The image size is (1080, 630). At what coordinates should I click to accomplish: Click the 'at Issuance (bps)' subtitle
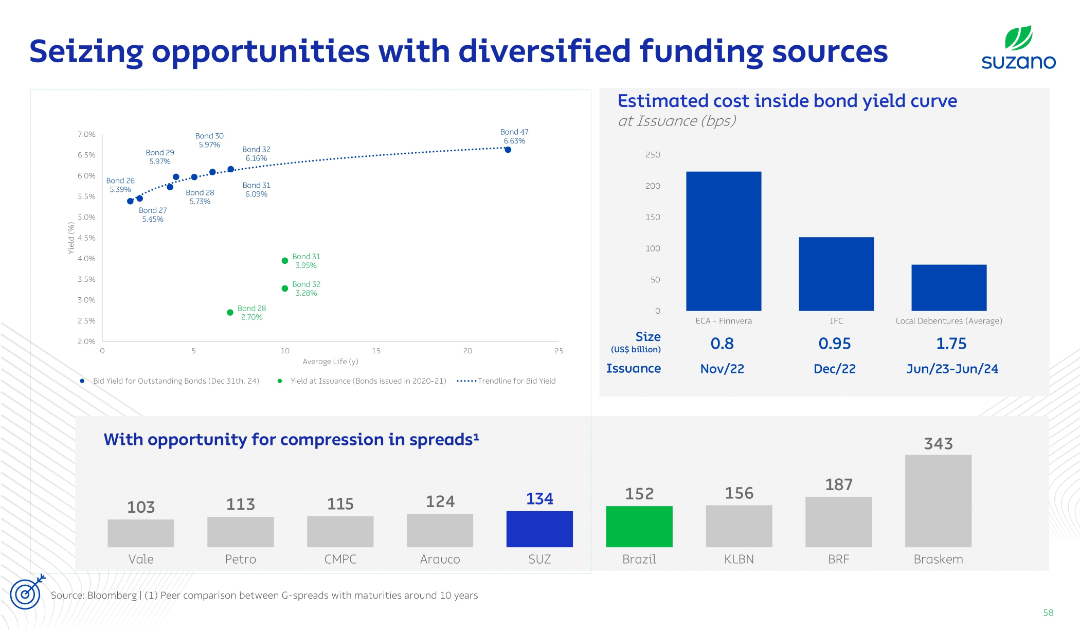pyautogui.click(x=676, y=121)
